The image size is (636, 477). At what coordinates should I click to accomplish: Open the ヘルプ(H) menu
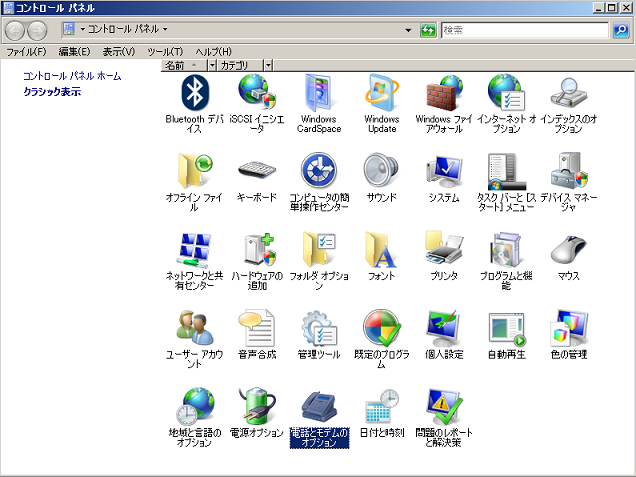[214, 52]
